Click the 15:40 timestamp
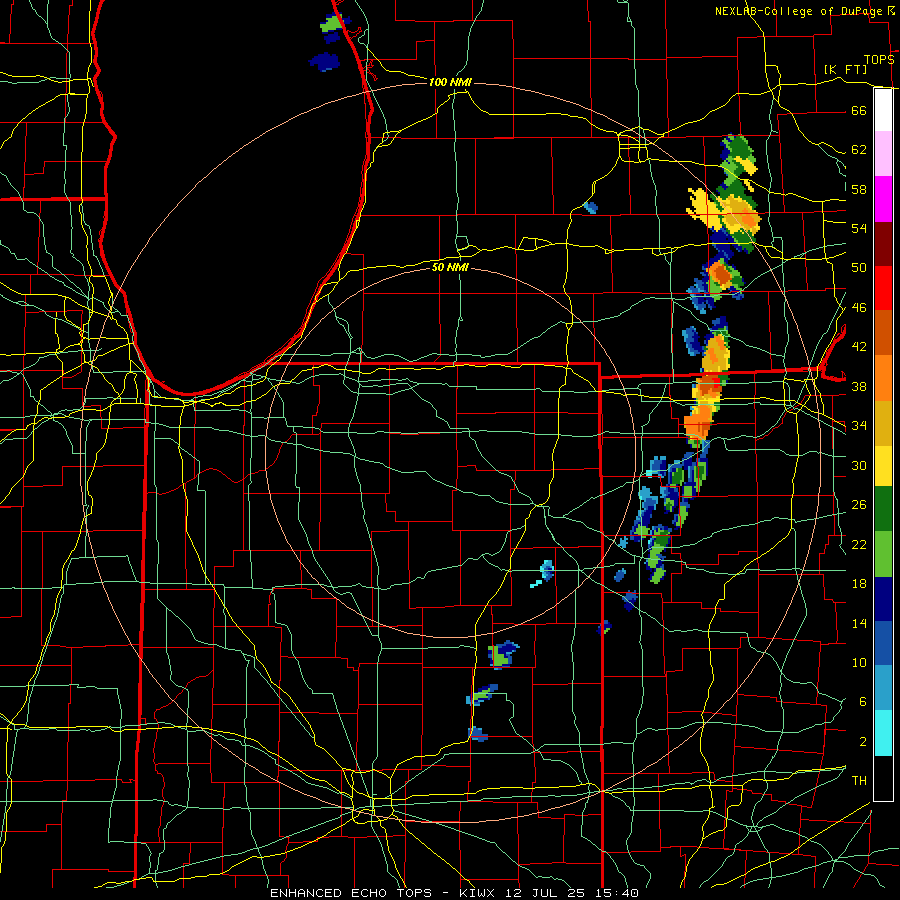Image resolution: width=900 pixels, height=900 pixels. coord(616,893)
